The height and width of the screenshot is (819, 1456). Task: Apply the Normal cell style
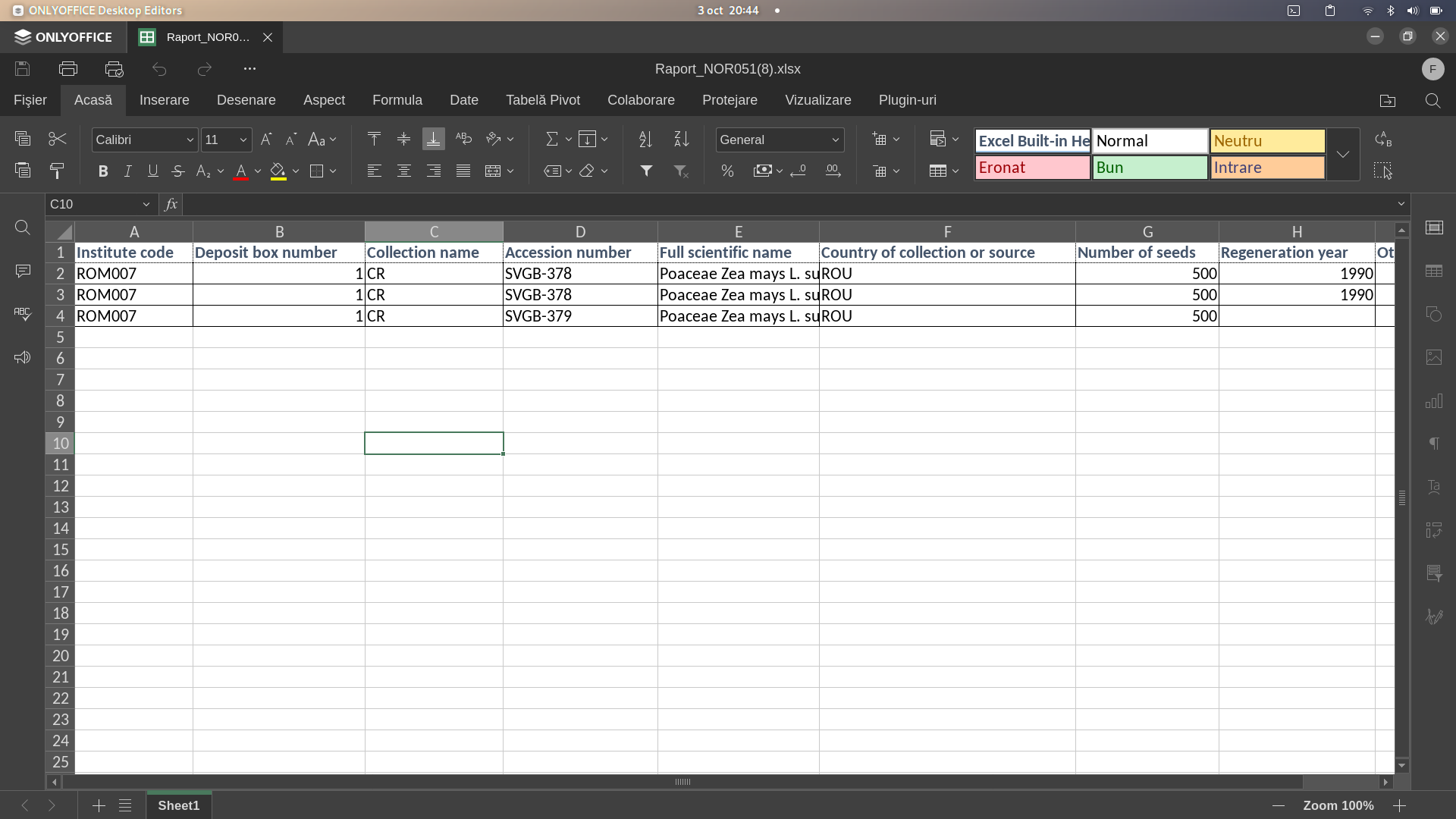pos(1150,141)
